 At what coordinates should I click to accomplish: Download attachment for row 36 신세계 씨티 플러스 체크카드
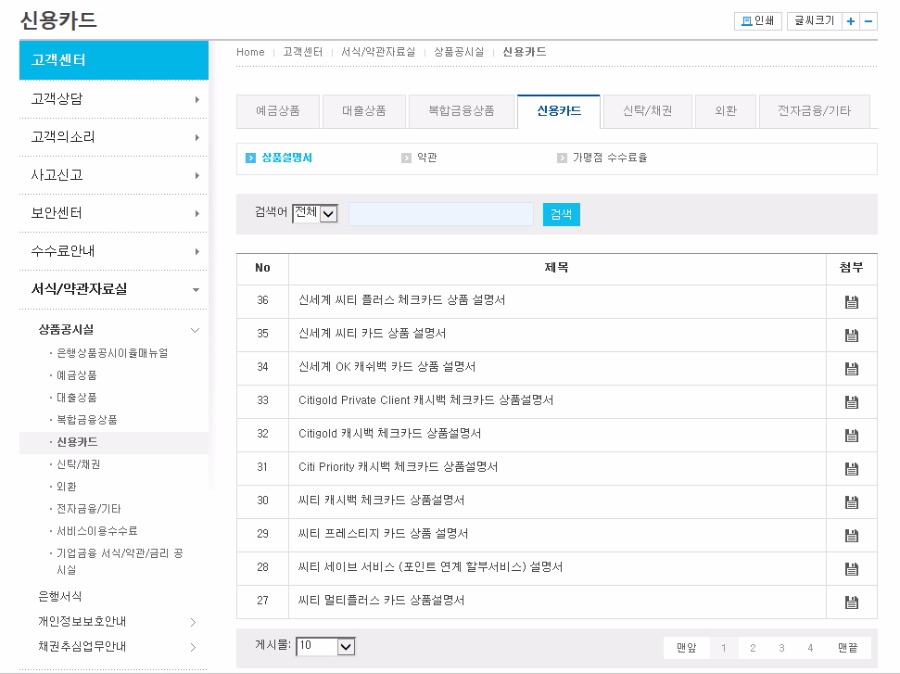pos(851,302)
